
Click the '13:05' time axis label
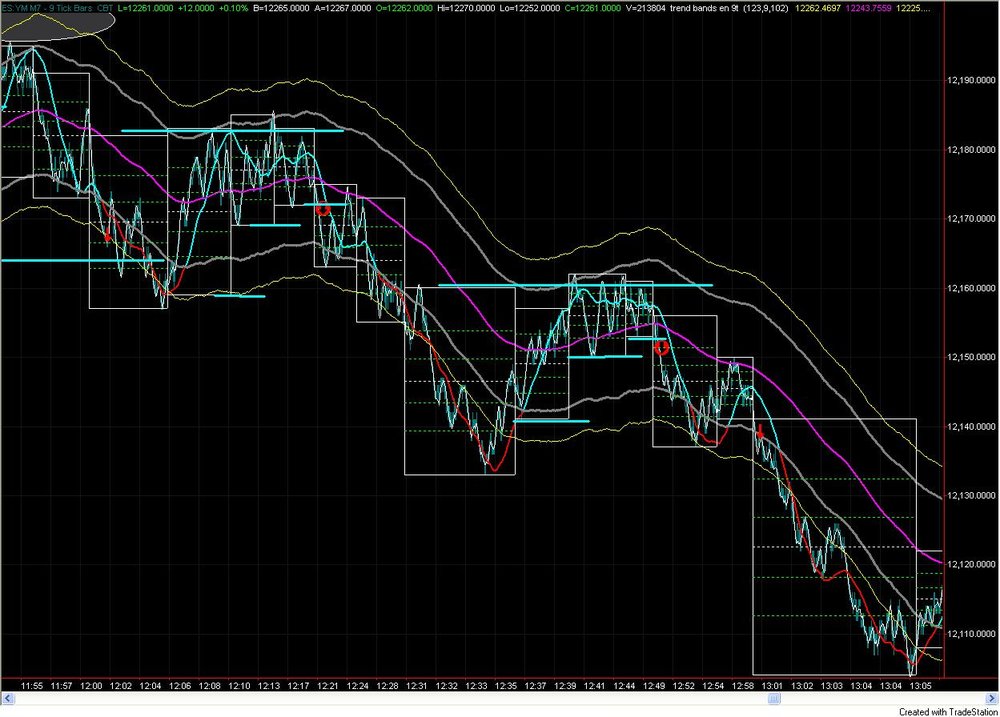click(x=921, y=686)
